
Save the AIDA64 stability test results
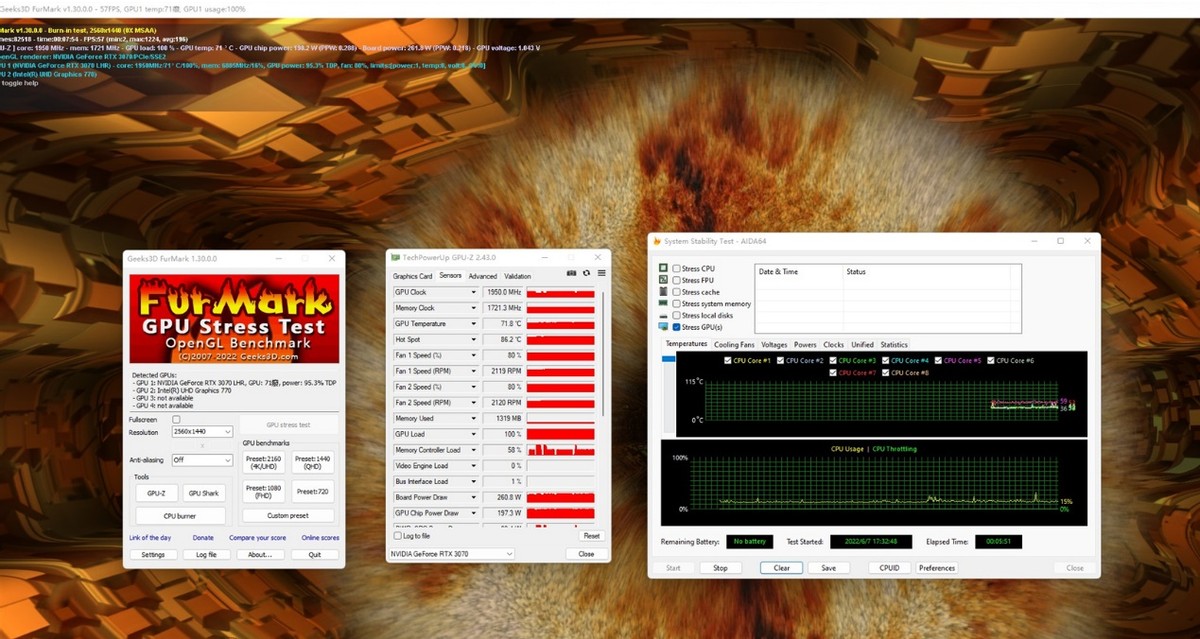[828, 568]
